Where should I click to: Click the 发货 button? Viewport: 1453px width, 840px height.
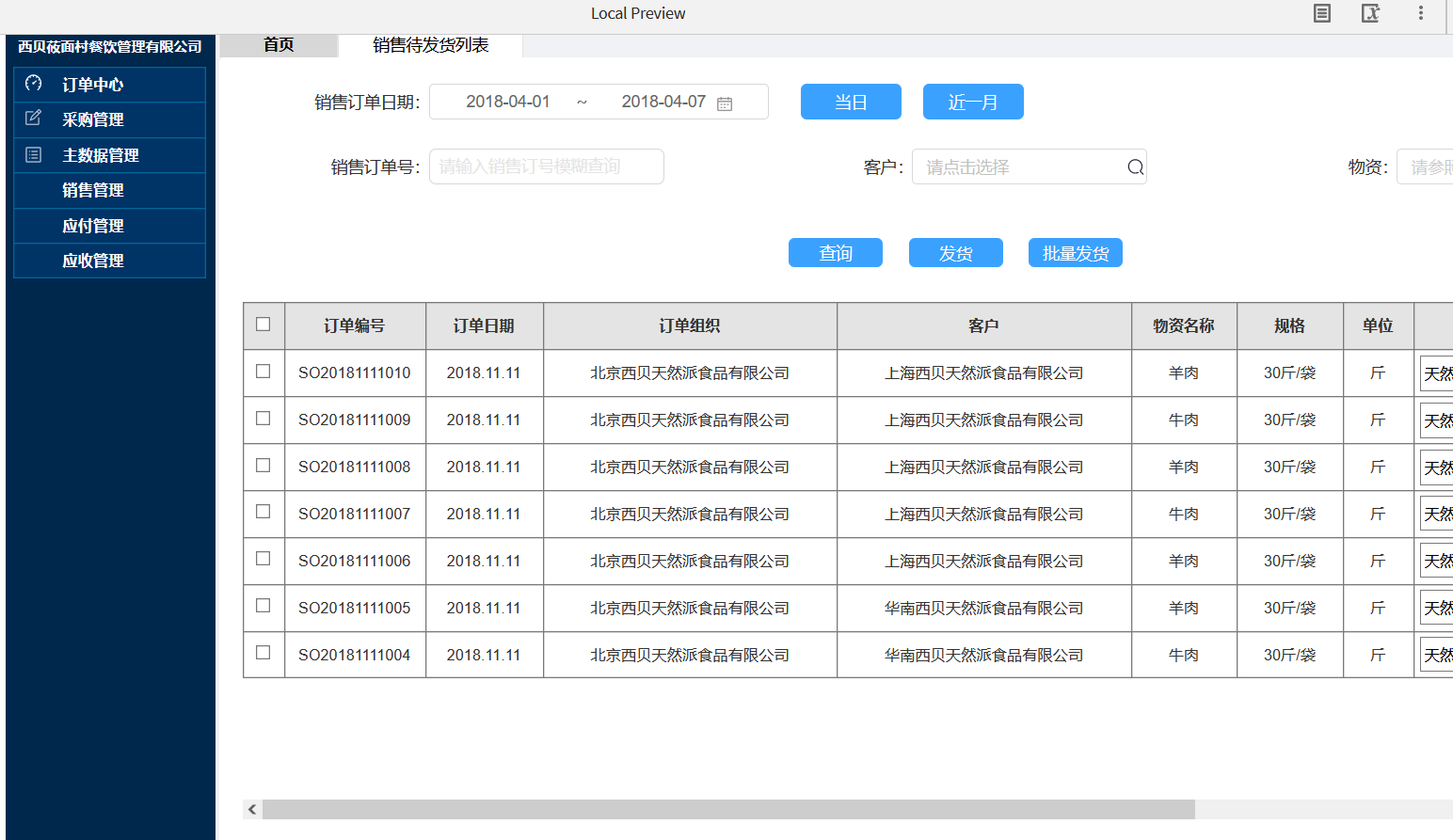(956, 253)
